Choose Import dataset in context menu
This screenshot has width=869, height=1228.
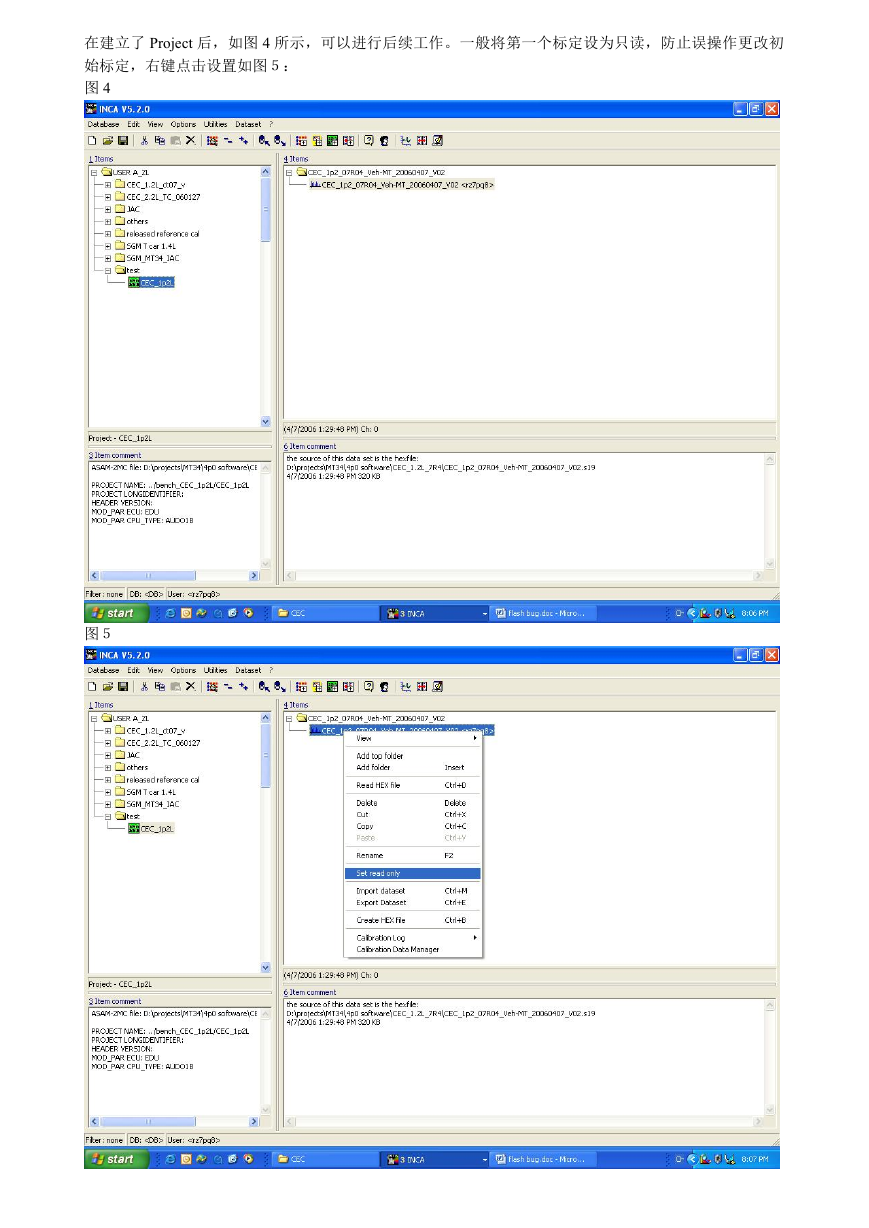pos(413,891)
